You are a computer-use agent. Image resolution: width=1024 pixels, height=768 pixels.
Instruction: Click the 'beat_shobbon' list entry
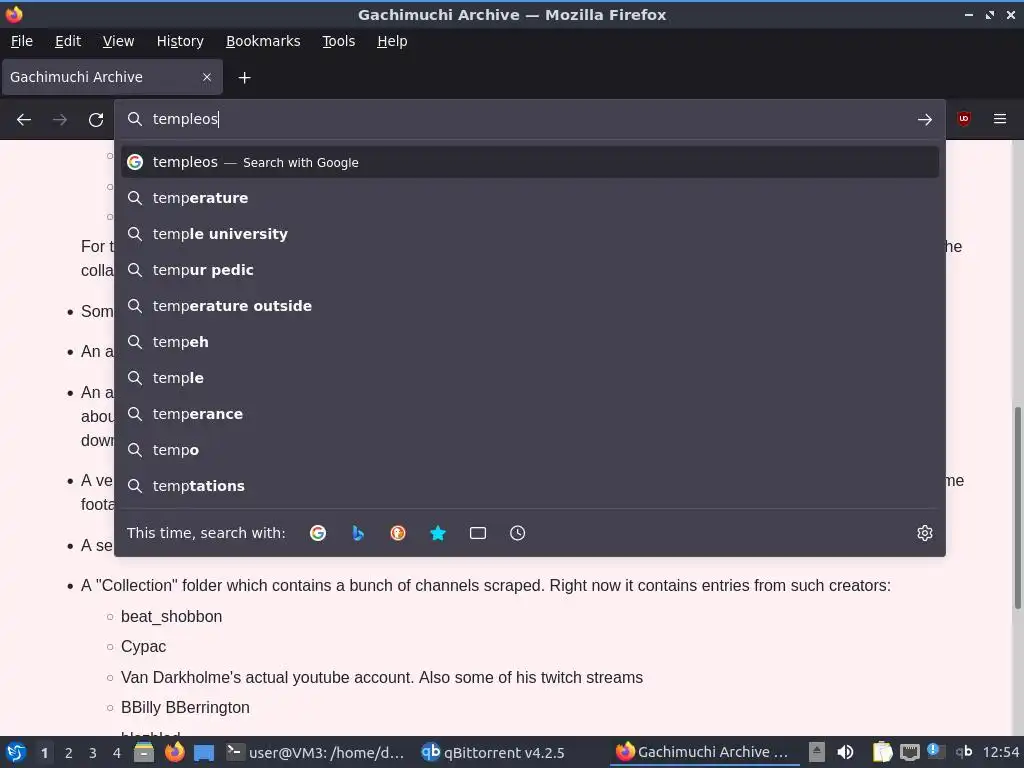(171, 616)
